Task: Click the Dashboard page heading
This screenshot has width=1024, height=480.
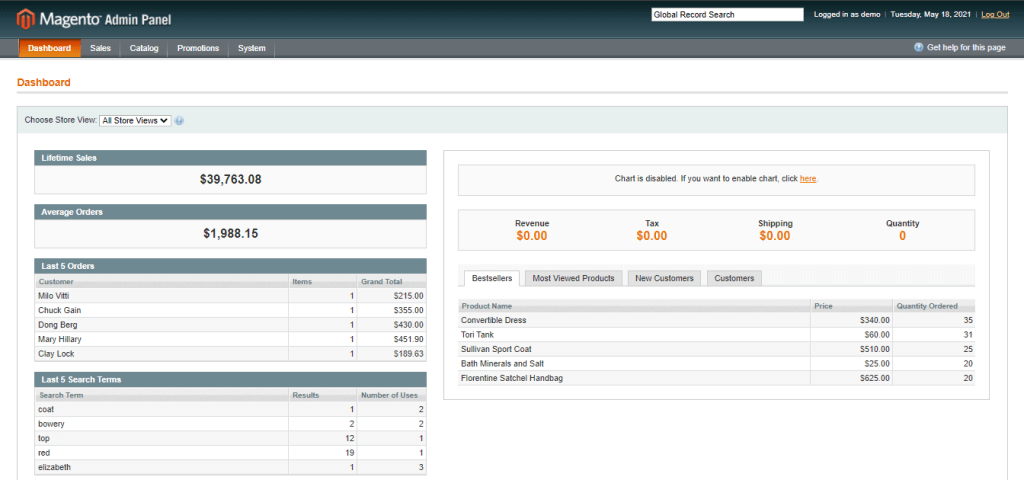Action: click(x=44, y=83)
